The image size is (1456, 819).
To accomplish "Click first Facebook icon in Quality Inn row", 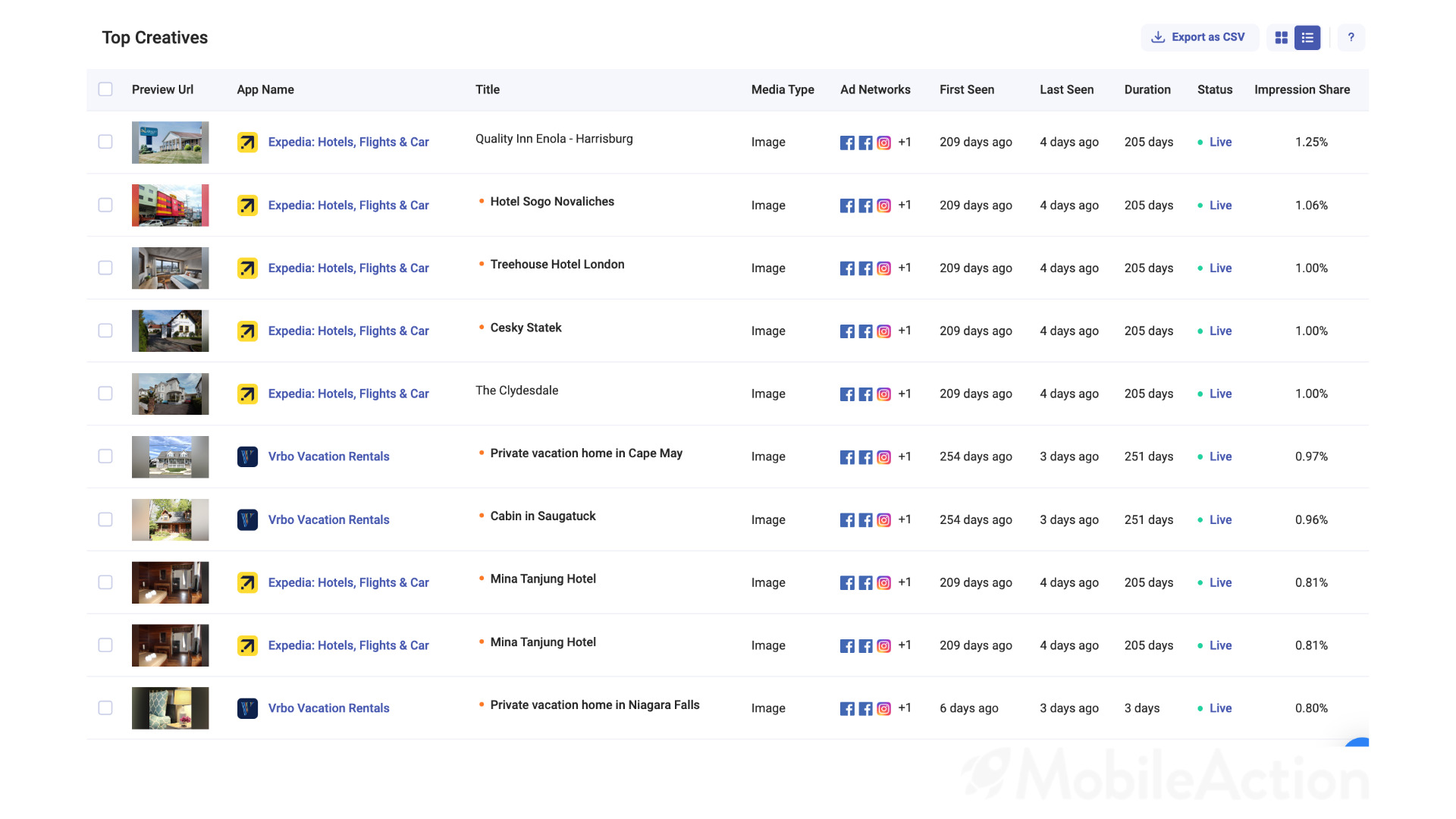I will point(847,143).
